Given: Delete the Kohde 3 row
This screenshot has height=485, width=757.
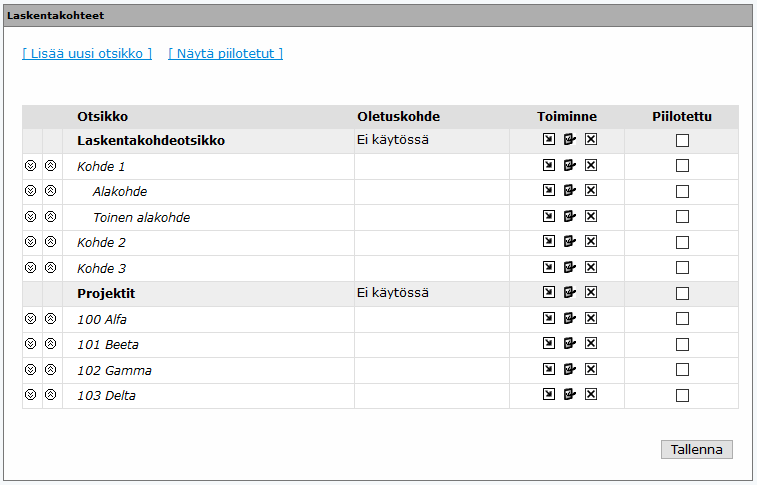Looking at the screenshot, I should [591, 267].
